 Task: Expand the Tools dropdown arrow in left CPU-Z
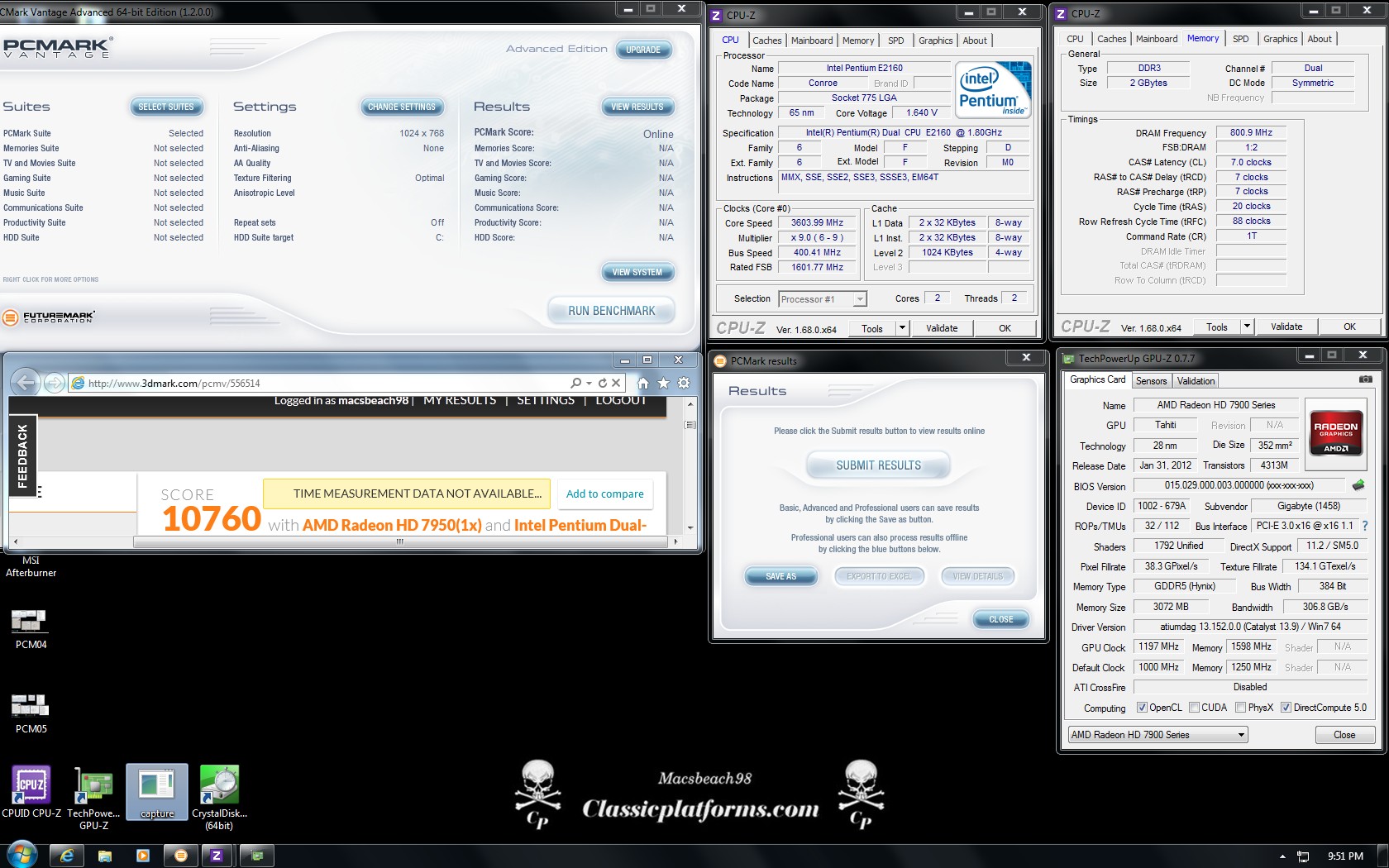tap(902, 328)
